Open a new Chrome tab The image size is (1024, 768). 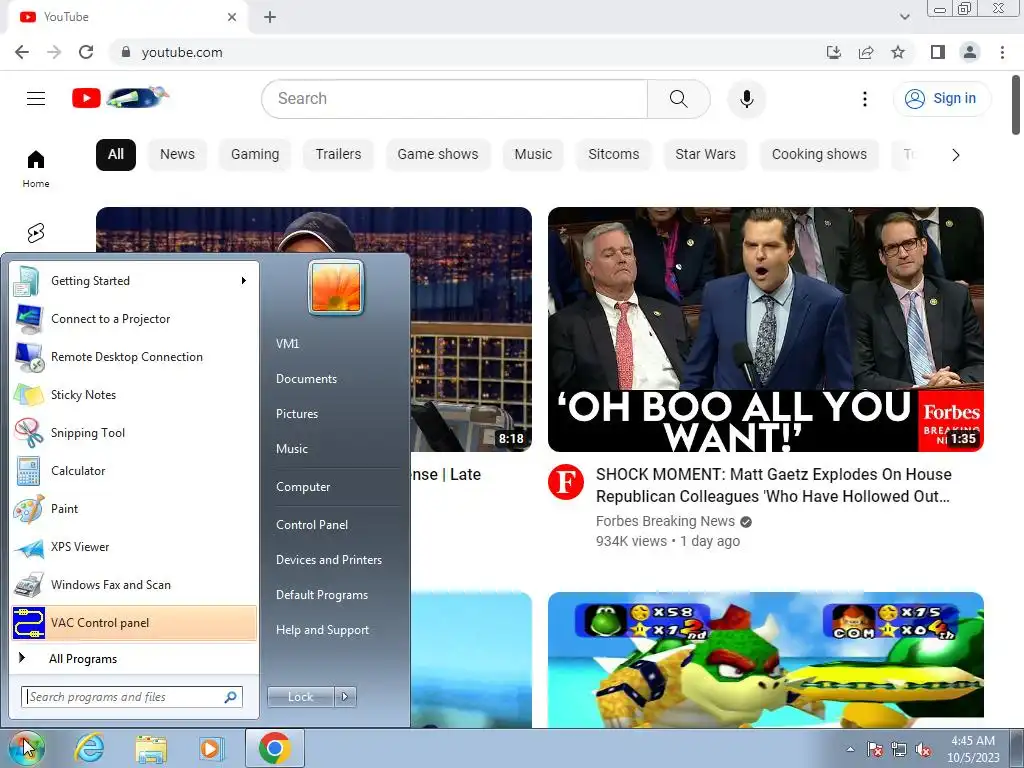(270, 17)
